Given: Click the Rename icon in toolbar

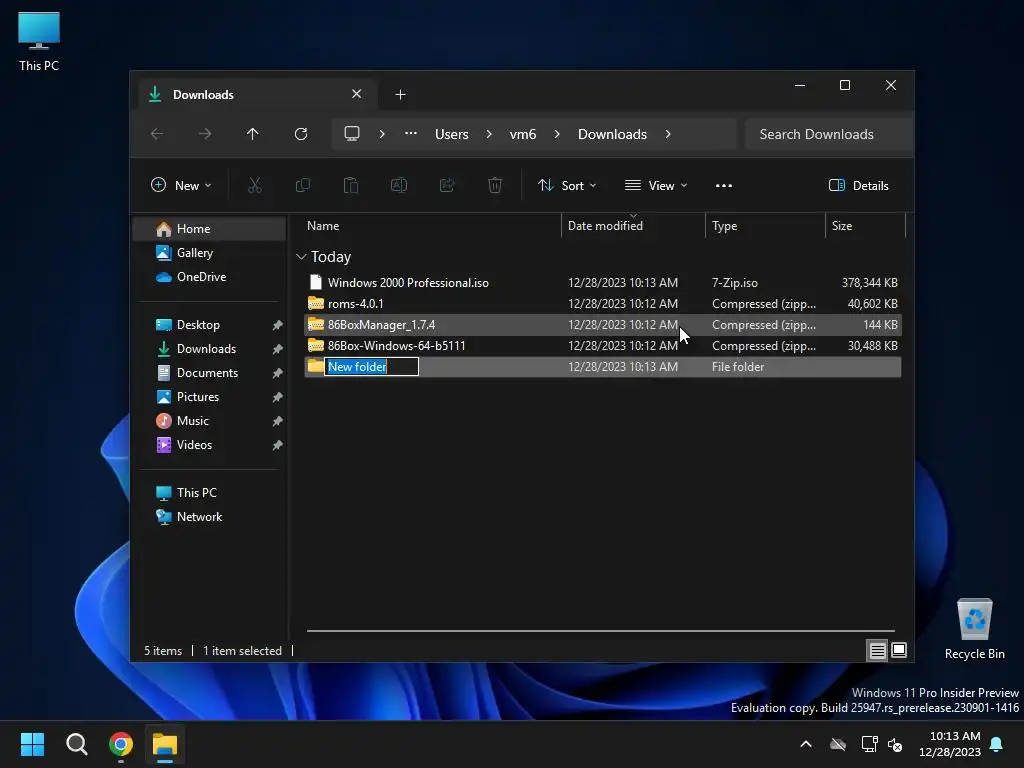Looking at the screenshot, I should [x=399, y=185].
